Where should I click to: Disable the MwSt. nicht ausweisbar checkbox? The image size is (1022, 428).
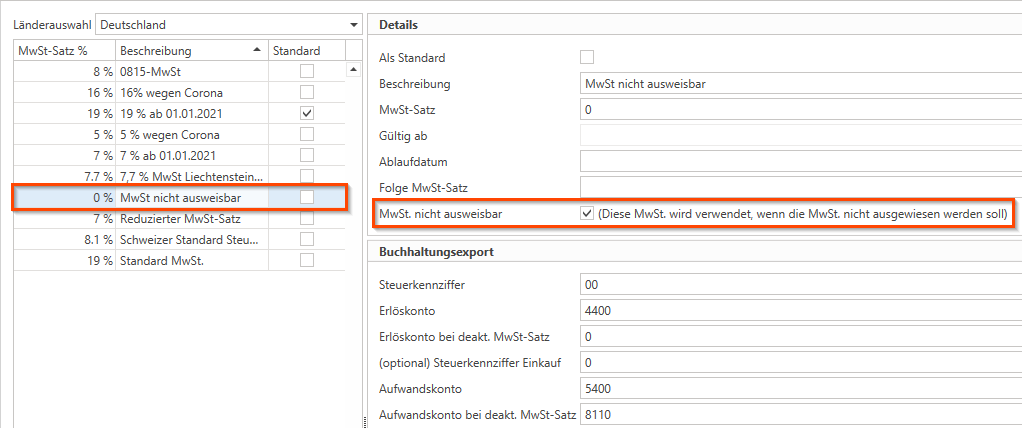pyautogui.click(x=587, y=214)
